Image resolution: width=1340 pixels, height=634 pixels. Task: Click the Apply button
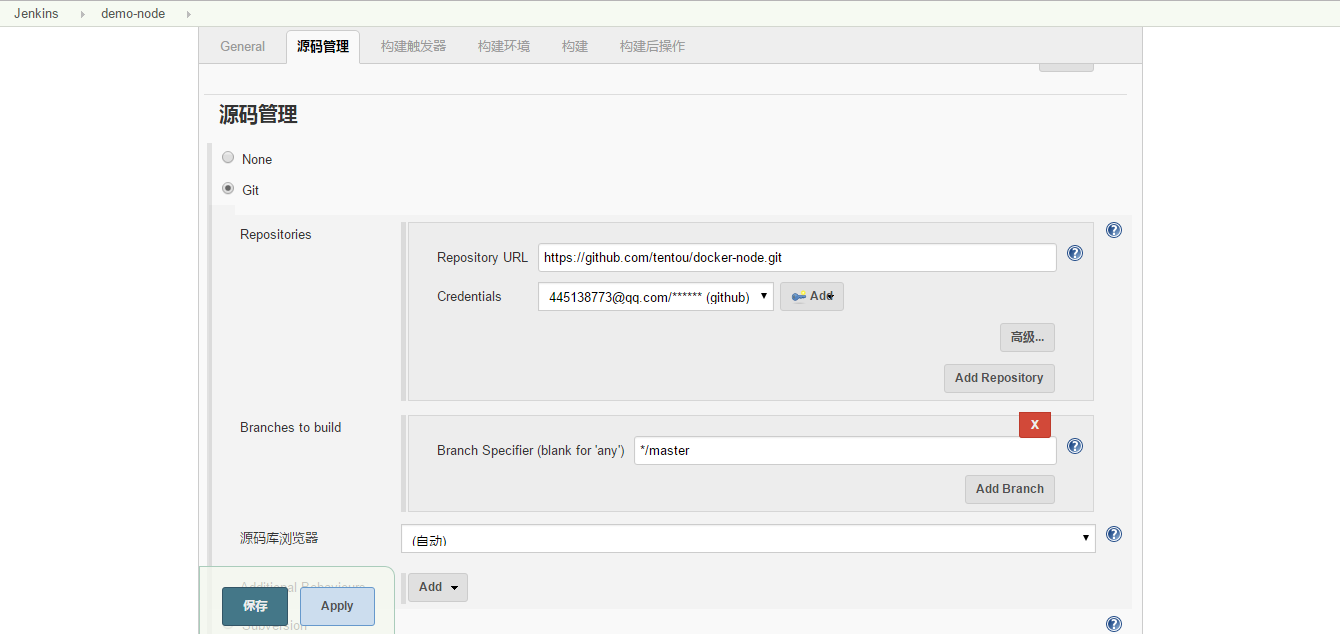click(337, 606)
